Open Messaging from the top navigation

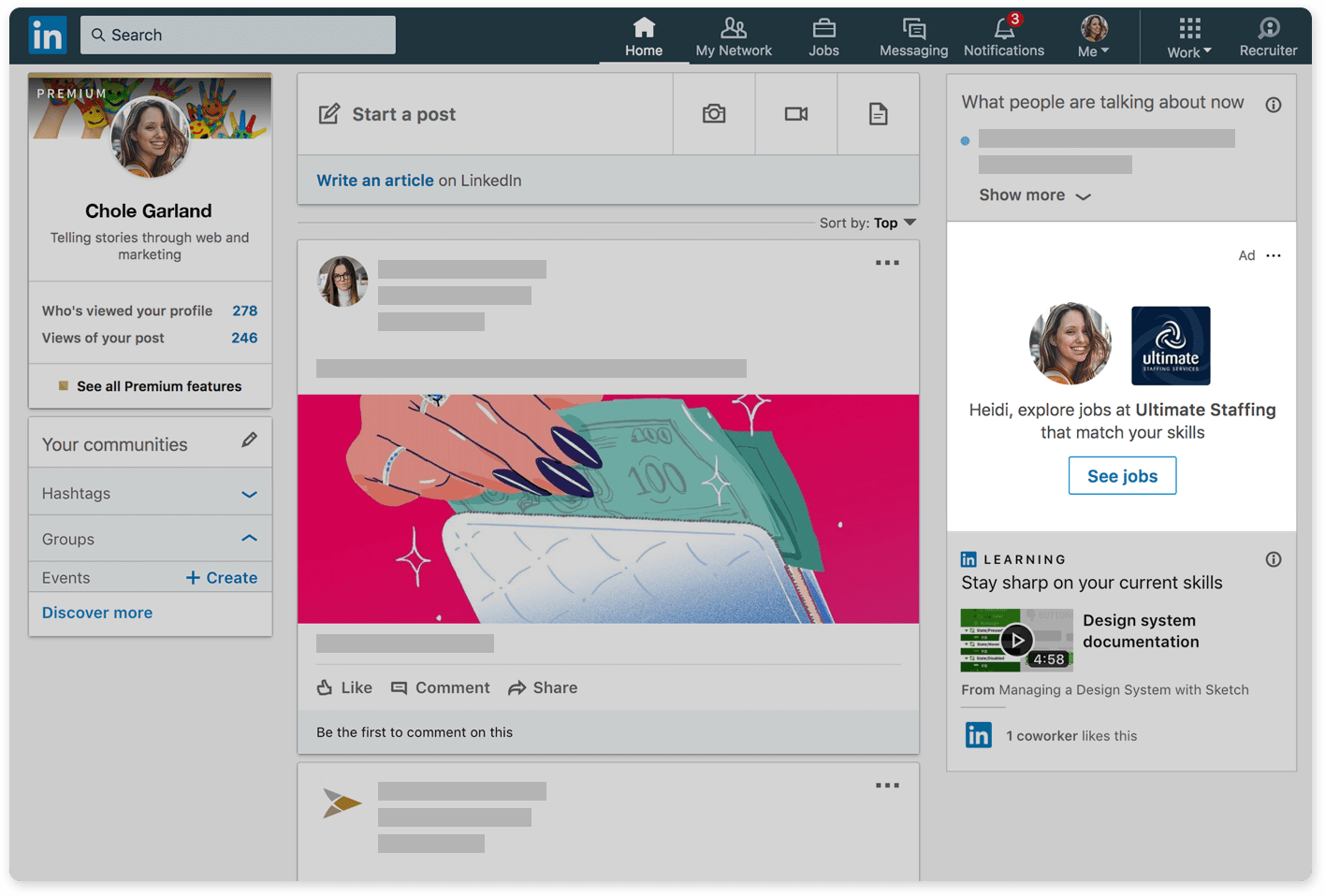912,29
